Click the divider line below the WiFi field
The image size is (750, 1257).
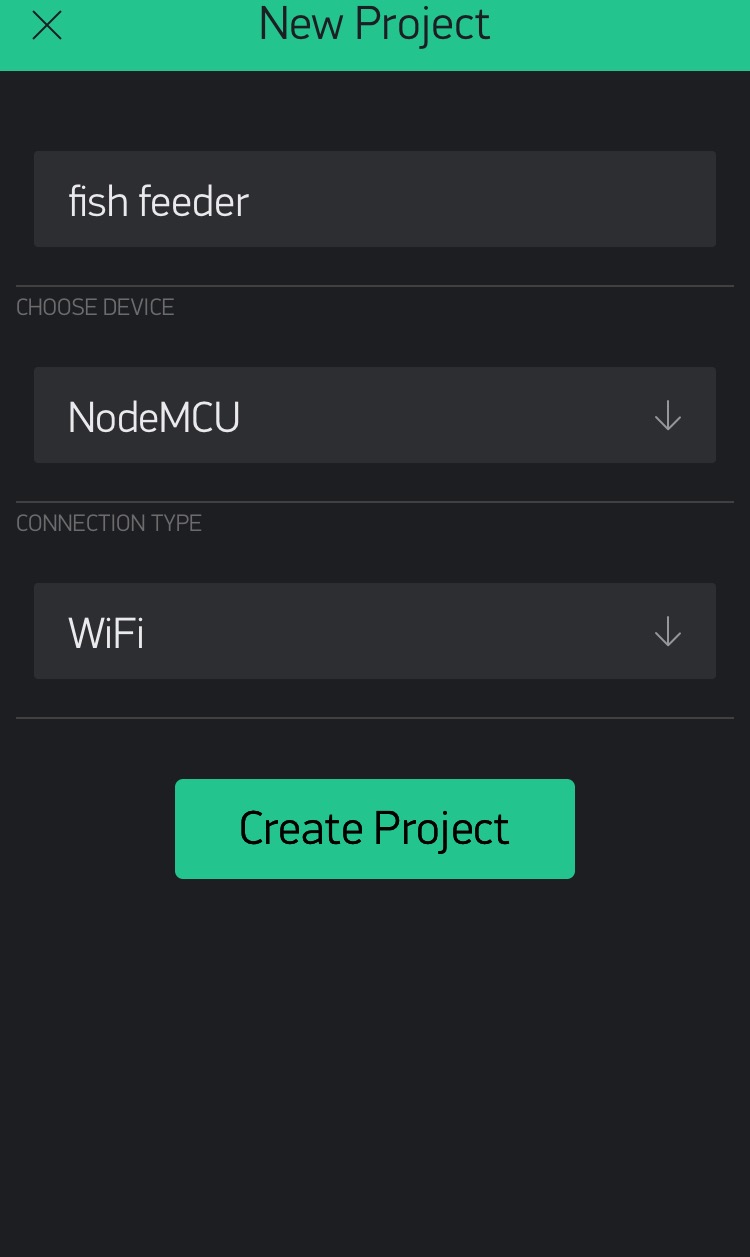point(375,718)
